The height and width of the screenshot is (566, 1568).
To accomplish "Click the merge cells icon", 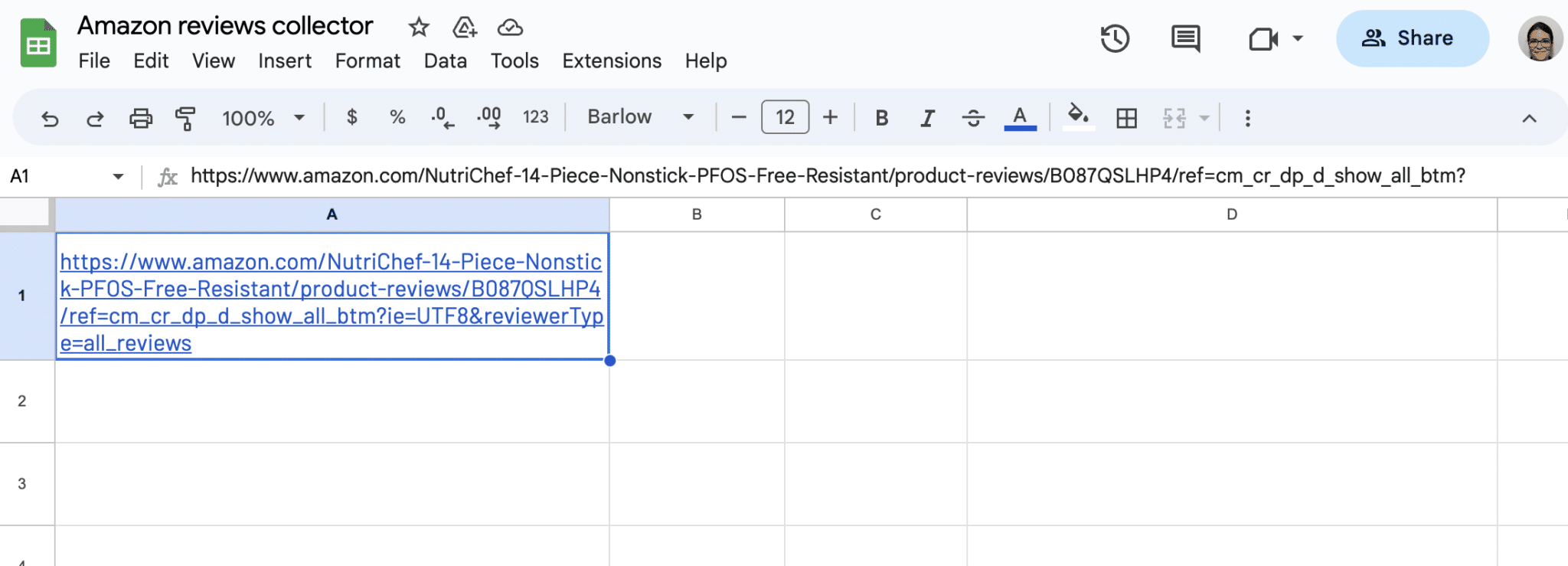I will click(1174, 118).
